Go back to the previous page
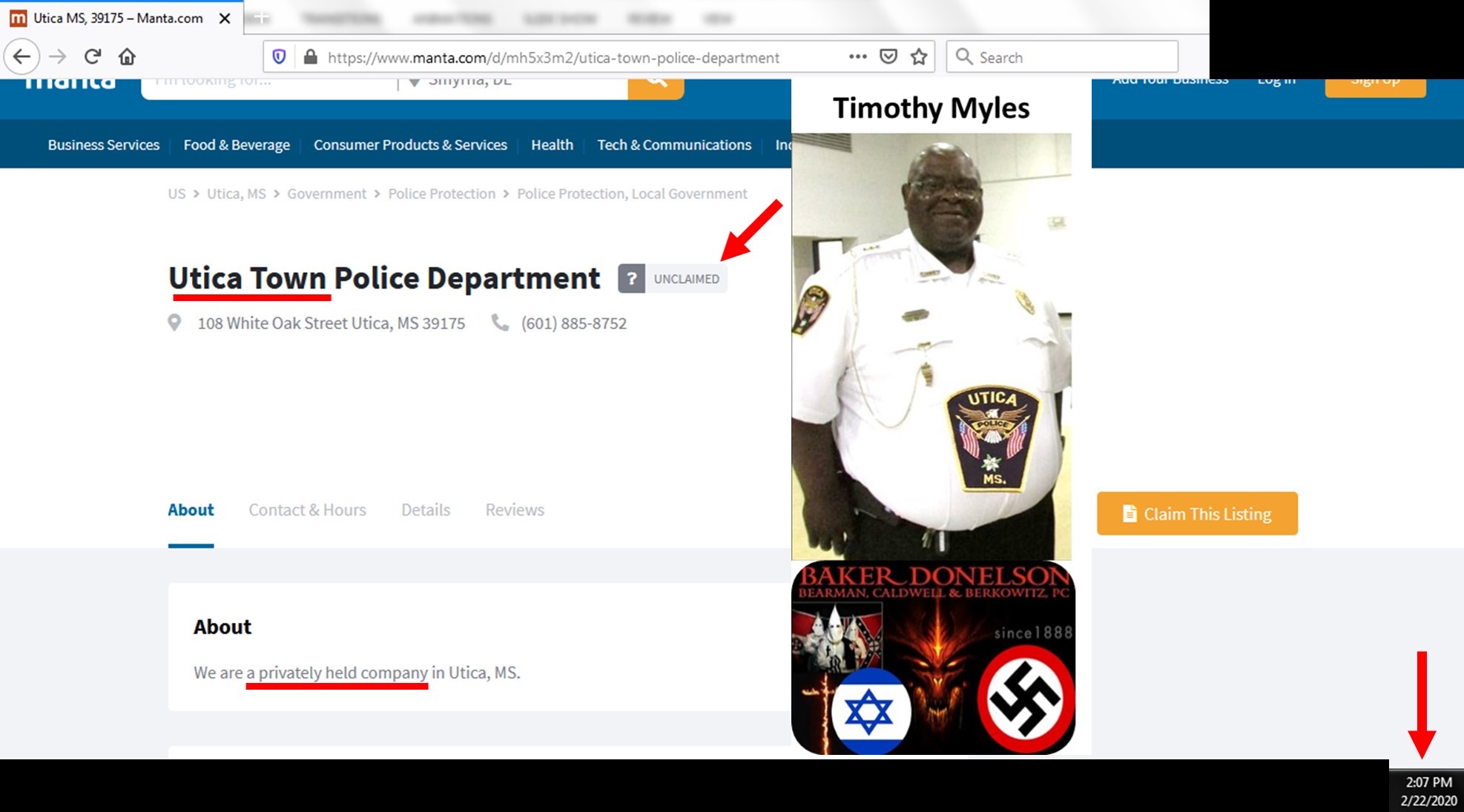This screenshot has width=1464, height=812. click(x=22, y=56)
